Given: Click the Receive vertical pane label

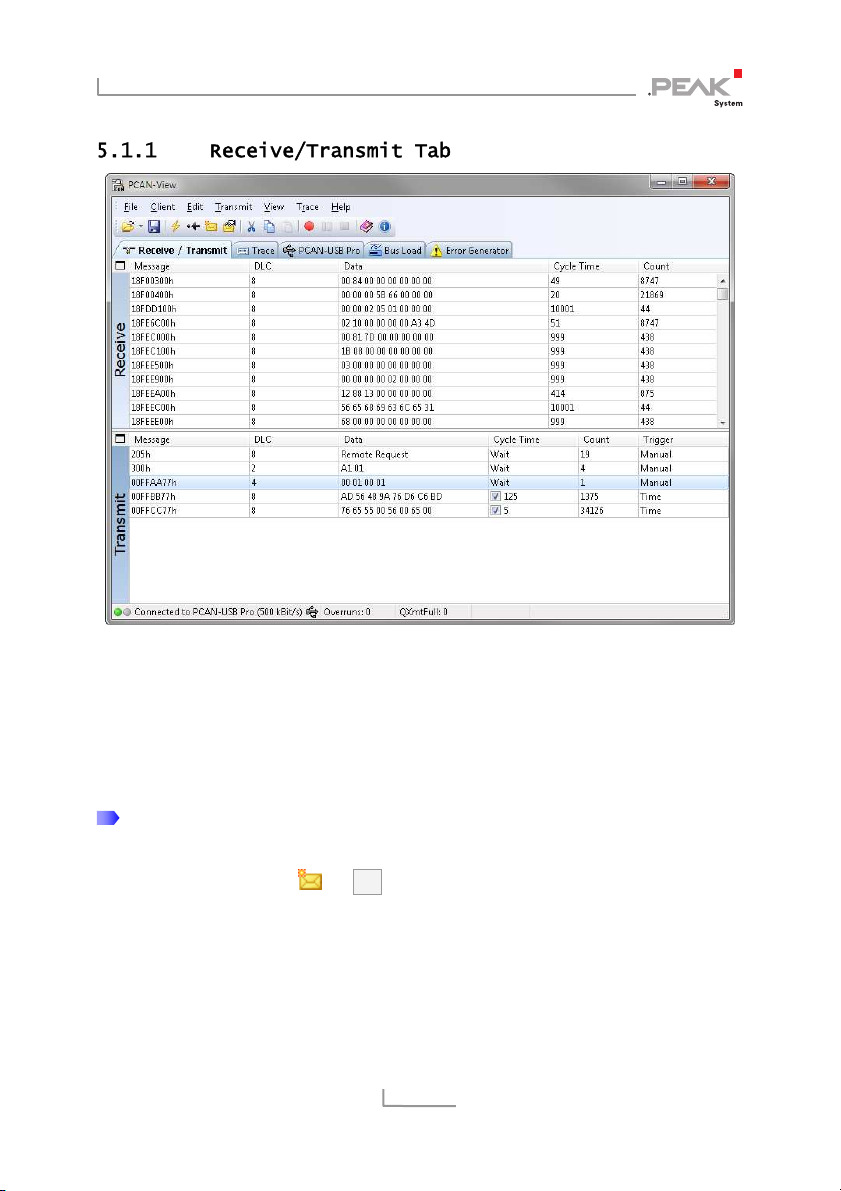Looking at the screenshot, I should tap(120, 351).
